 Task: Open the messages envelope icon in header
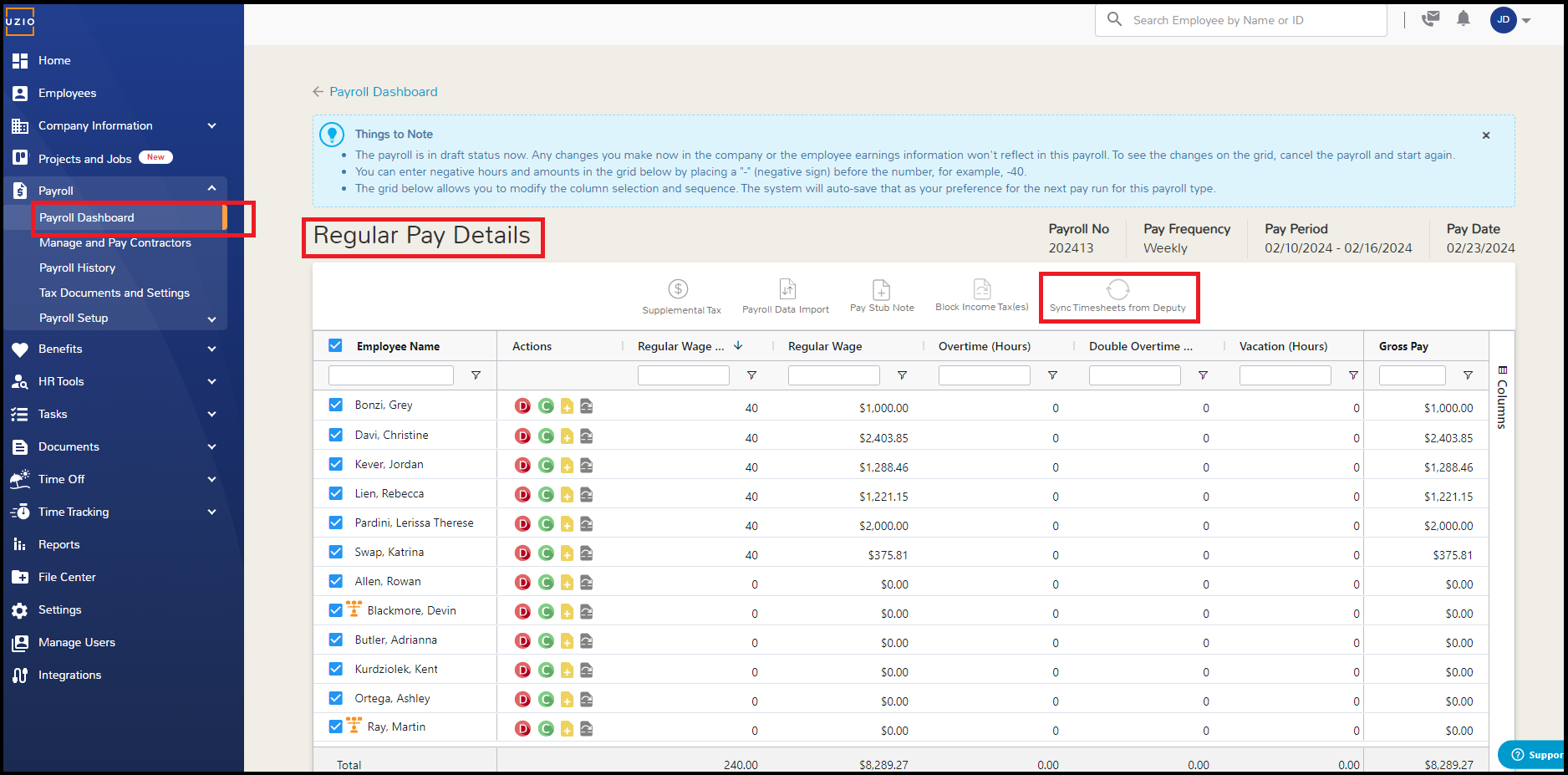tap(1431, 18)
